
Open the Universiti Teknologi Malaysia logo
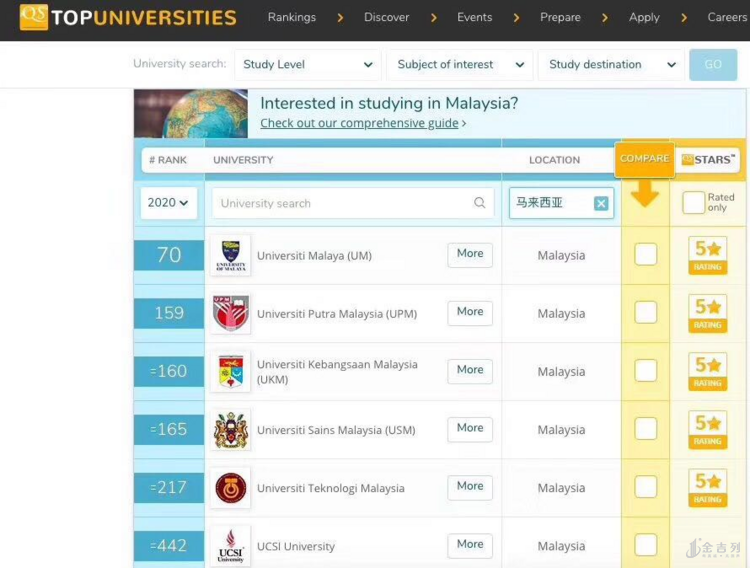click(x=231, y=488)
